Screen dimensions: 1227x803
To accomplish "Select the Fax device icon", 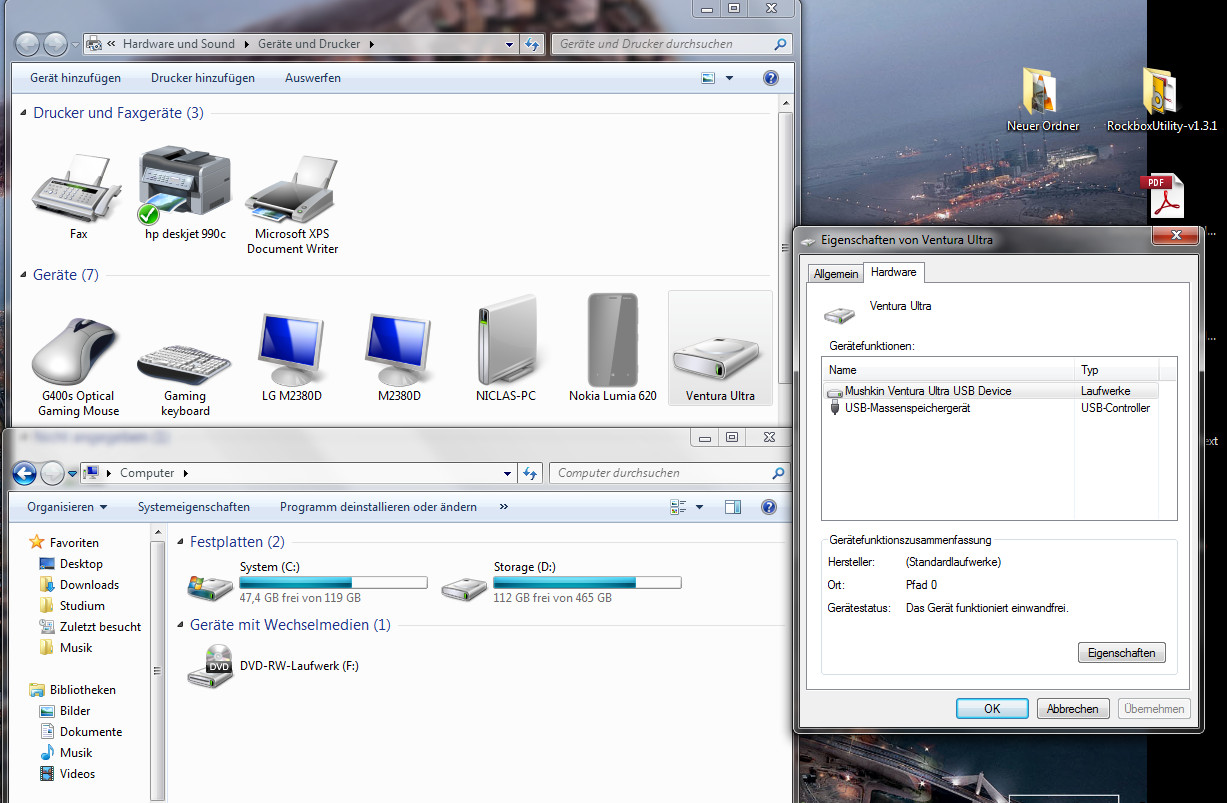I will (78, 190).
